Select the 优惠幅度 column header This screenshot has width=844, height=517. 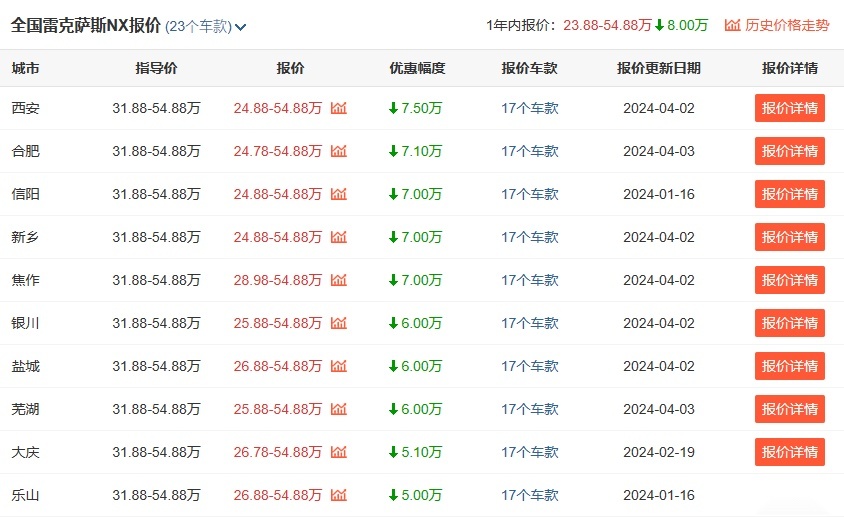417,68
